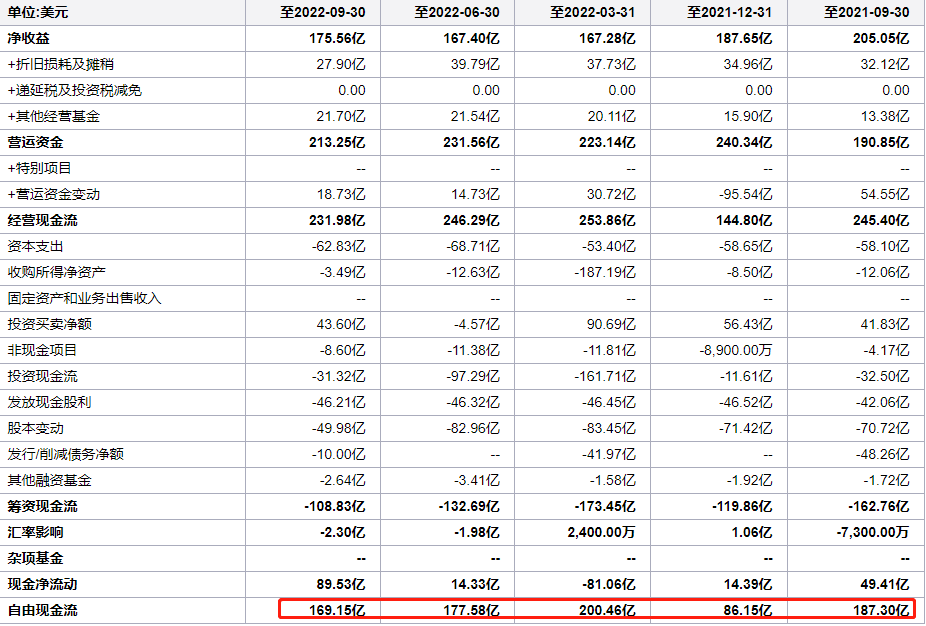Select the 至2022-09-30 column header
The image size is (926, 626).
click(322, 12)
